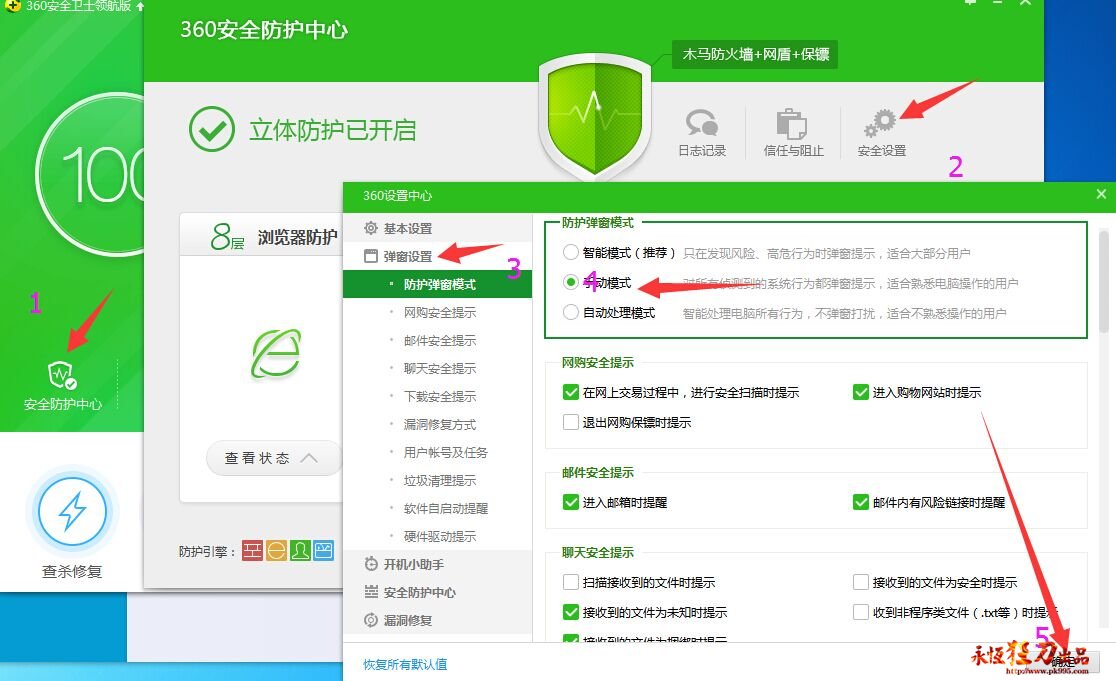Click the 木马防火墙+网盾+保镖 label

point(755,54)
